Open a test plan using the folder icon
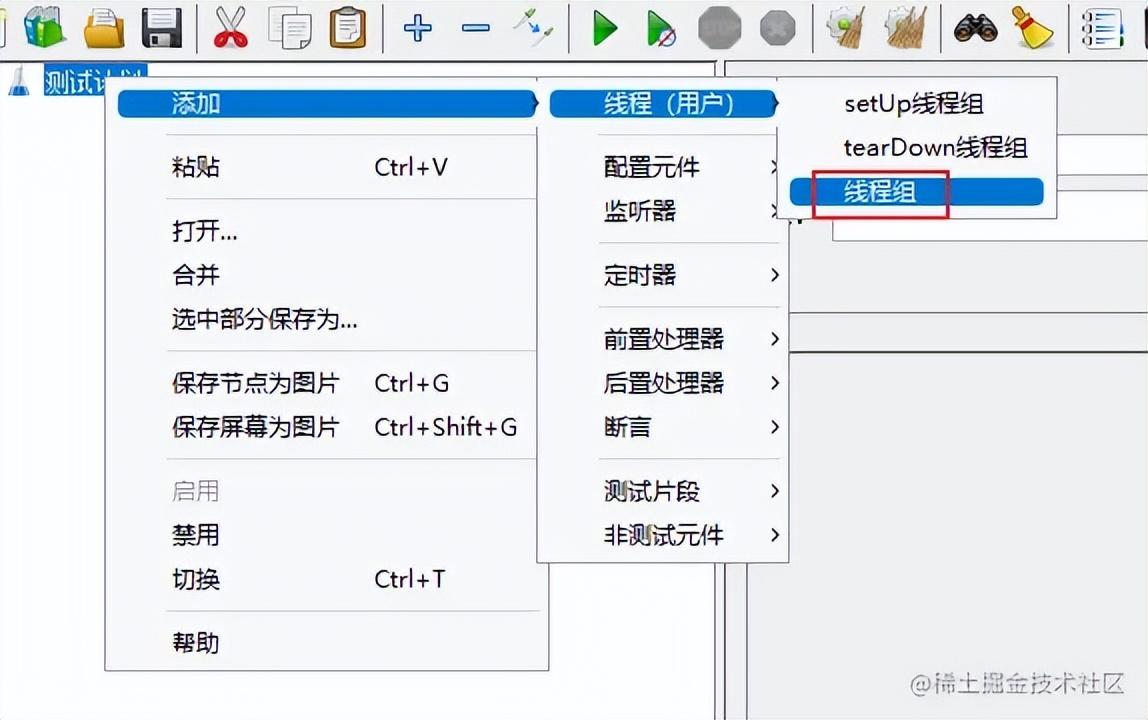Viewport: 1148px width, 720px height. 104,28
